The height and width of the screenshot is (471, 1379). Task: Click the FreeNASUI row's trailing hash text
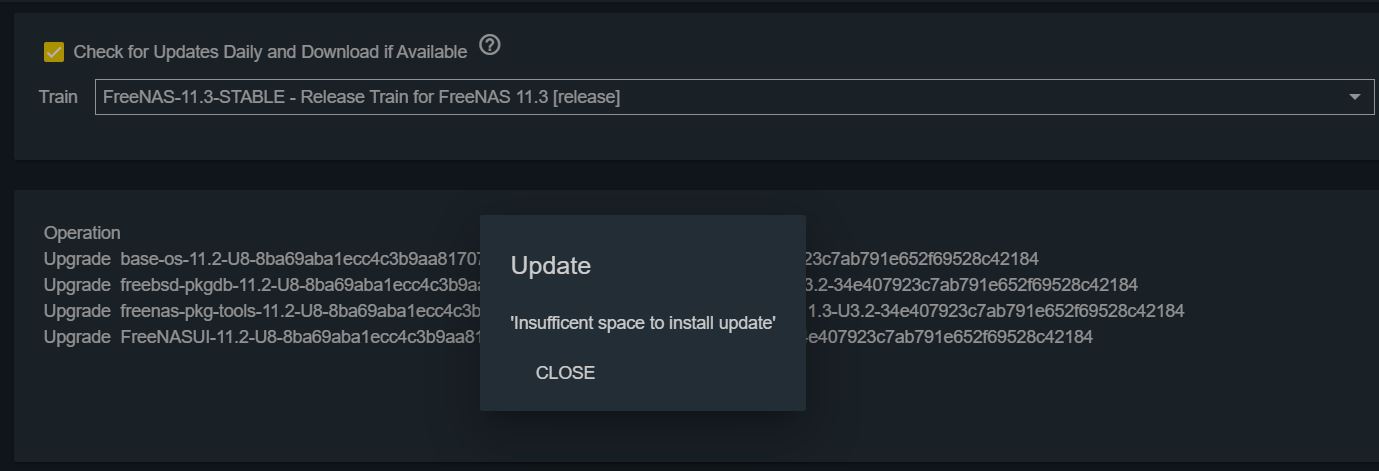coord(949,337)
